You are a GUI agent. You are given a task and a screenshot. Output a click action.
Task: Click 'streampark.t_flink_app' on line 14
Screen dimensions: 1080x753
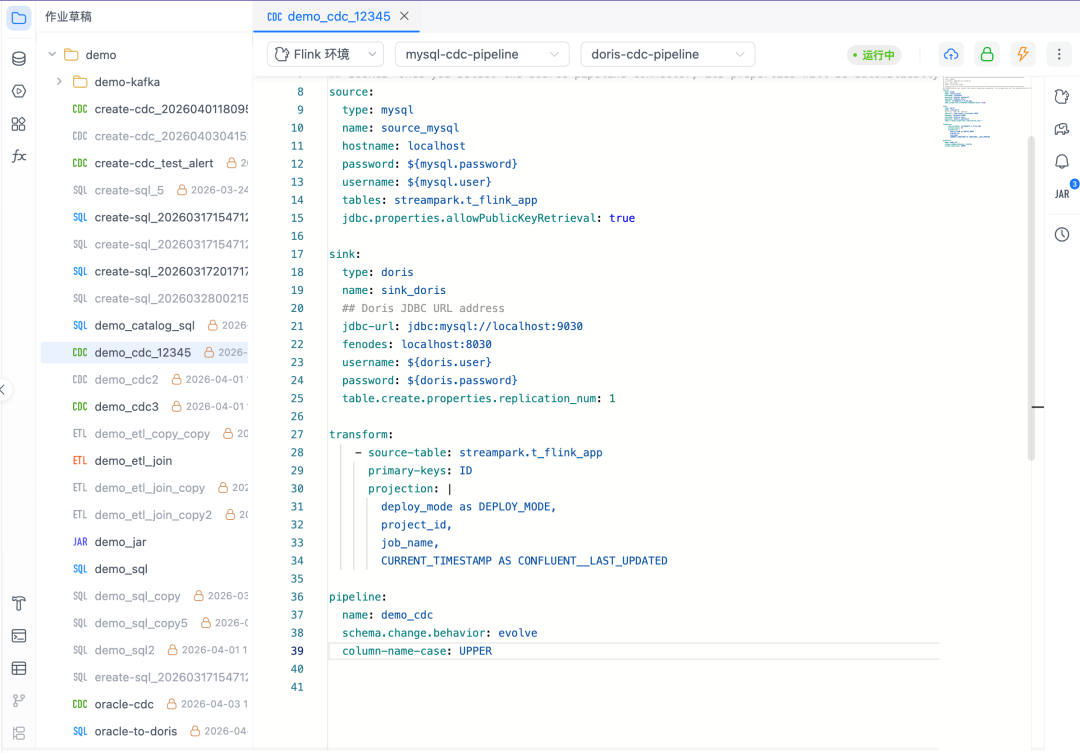pyautogui.click(x=466, y=200)
